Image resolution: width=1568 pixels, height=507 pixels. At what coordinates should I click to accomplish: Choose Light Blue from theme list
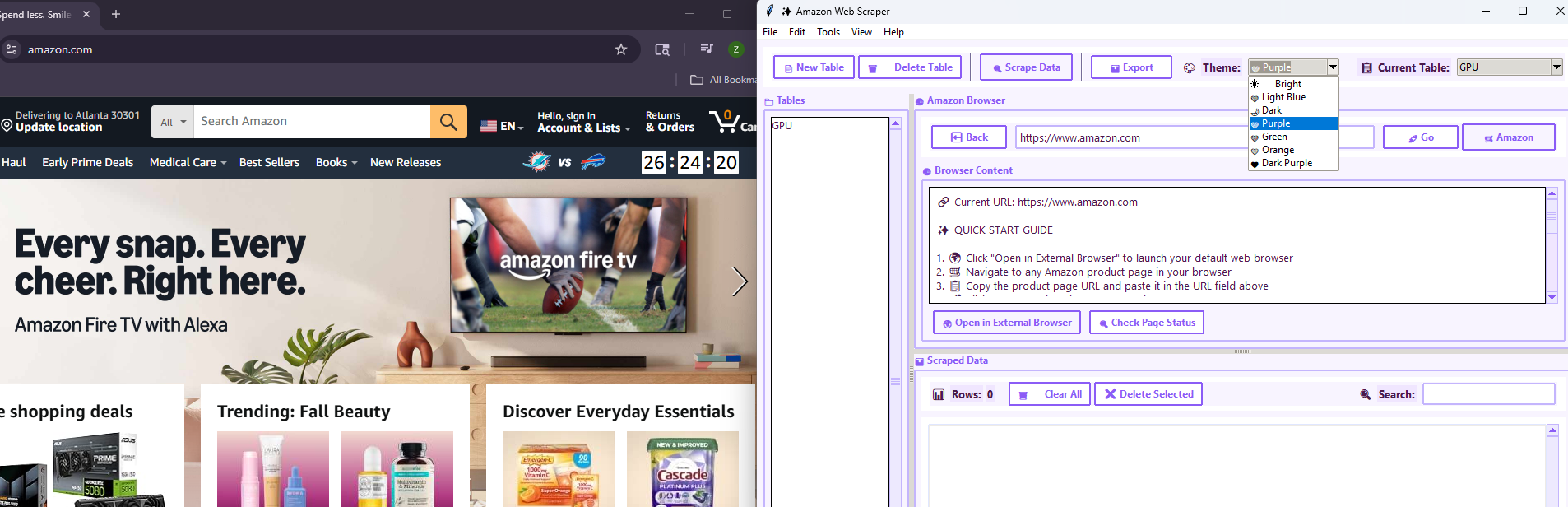click(1283, 97)
